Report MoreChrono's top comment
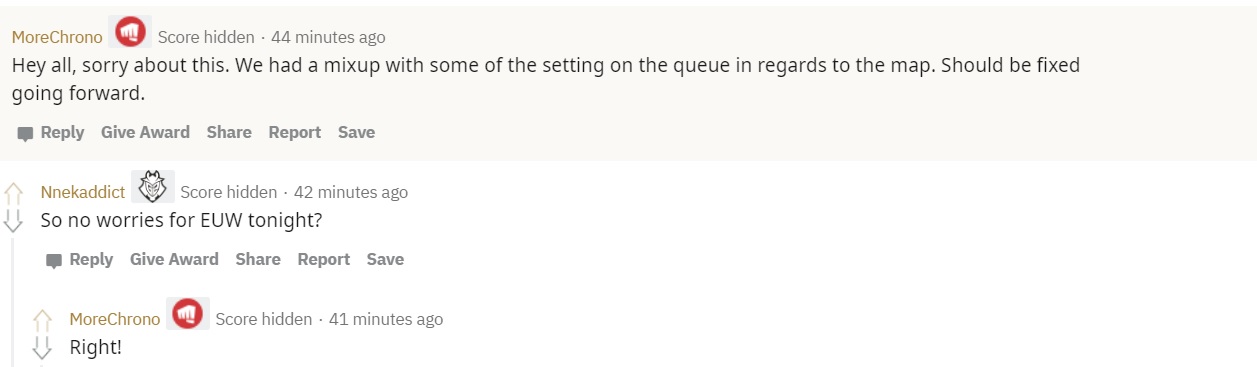The width and height of the screenshot is (1257, 367). pos(295,132)
